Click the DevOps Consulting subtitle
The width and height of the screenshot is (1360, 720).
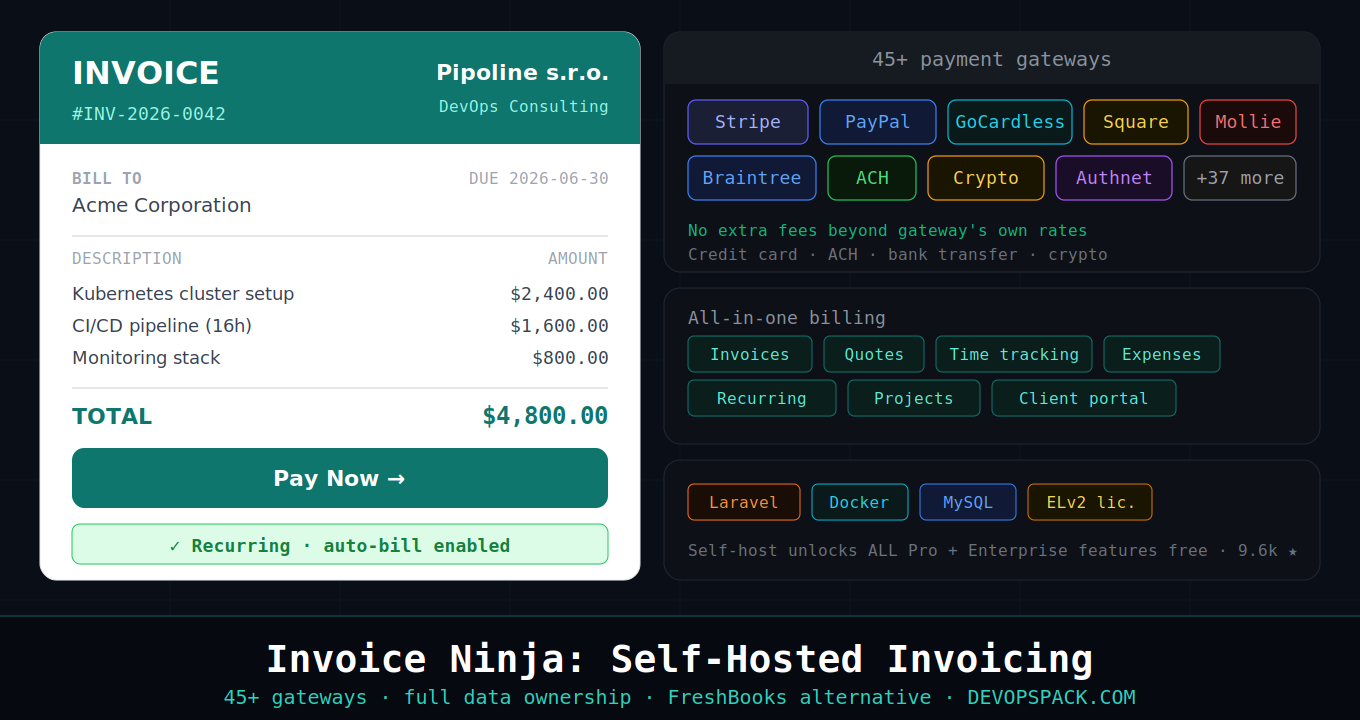pos(523,106)
